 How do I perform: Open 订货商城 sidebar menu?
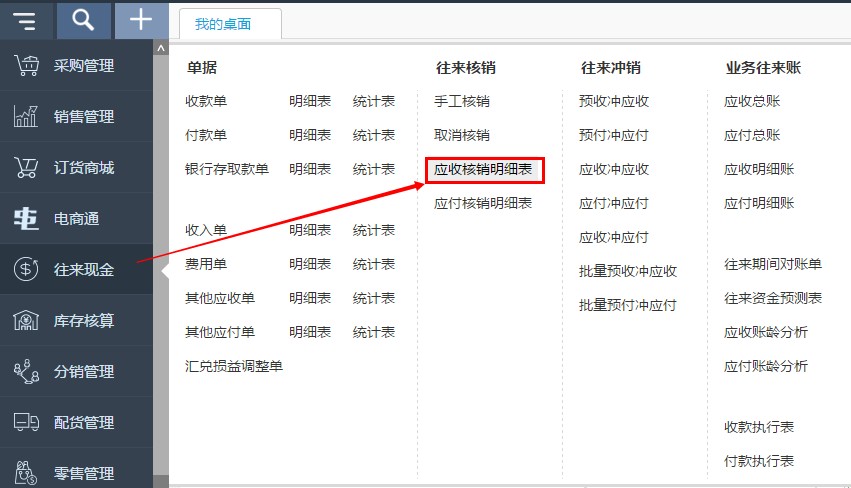[x=77, y=168]
